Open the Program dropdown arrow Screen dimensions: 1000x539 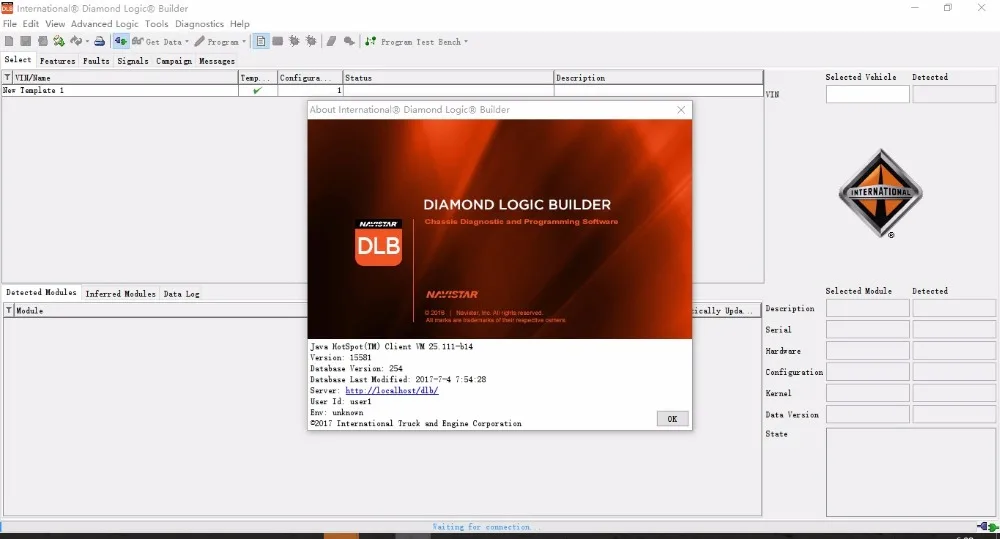(244, 41)
